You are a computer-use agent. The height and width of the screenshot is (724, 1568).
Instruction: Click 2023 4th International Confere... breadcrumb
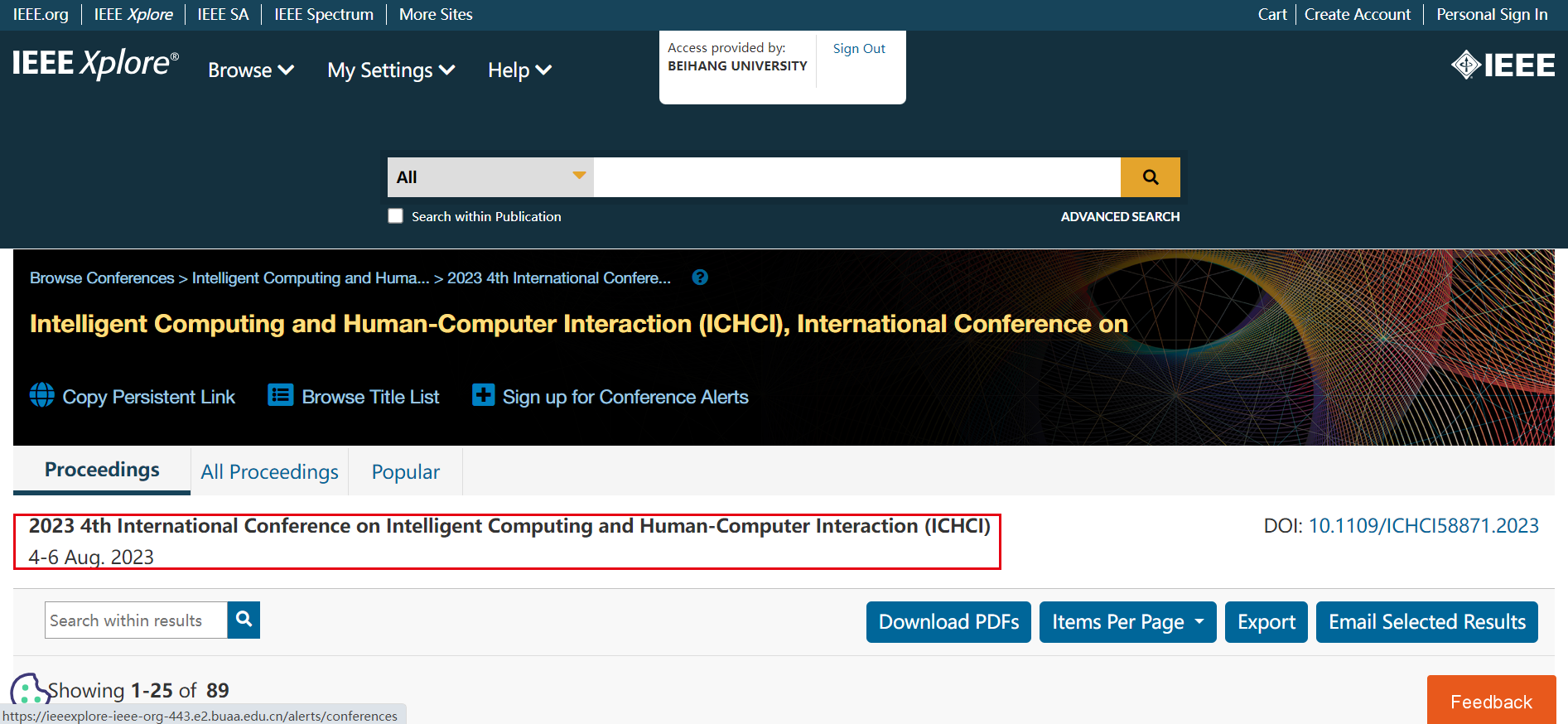coord(559,278)
